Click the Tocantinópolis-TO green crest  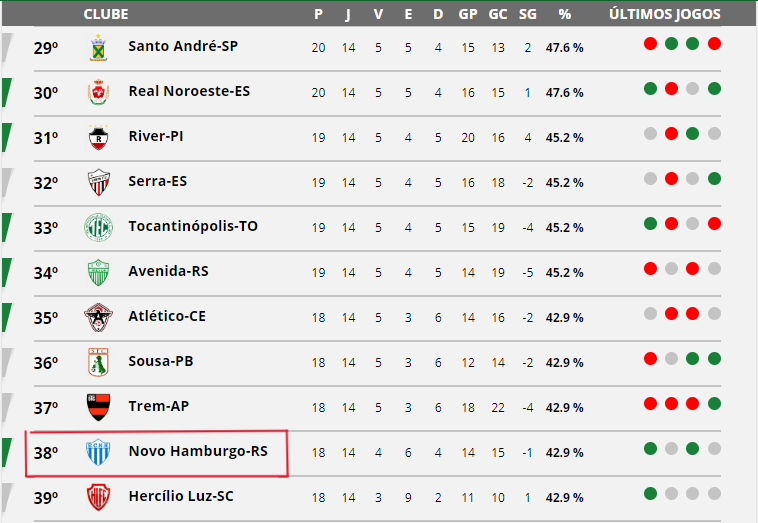(99, 227)
